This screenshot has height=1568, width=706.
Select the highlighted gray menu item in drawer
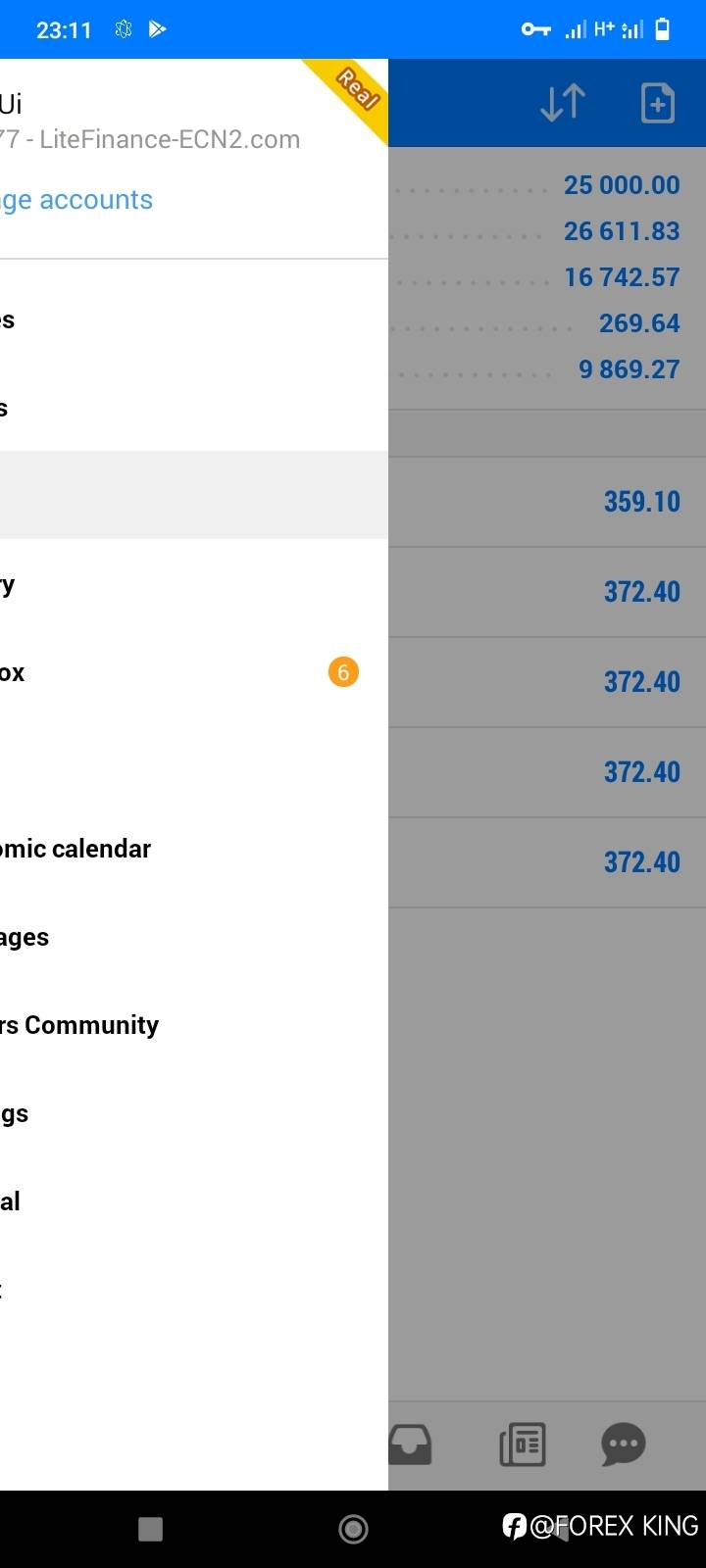point(194,495)
